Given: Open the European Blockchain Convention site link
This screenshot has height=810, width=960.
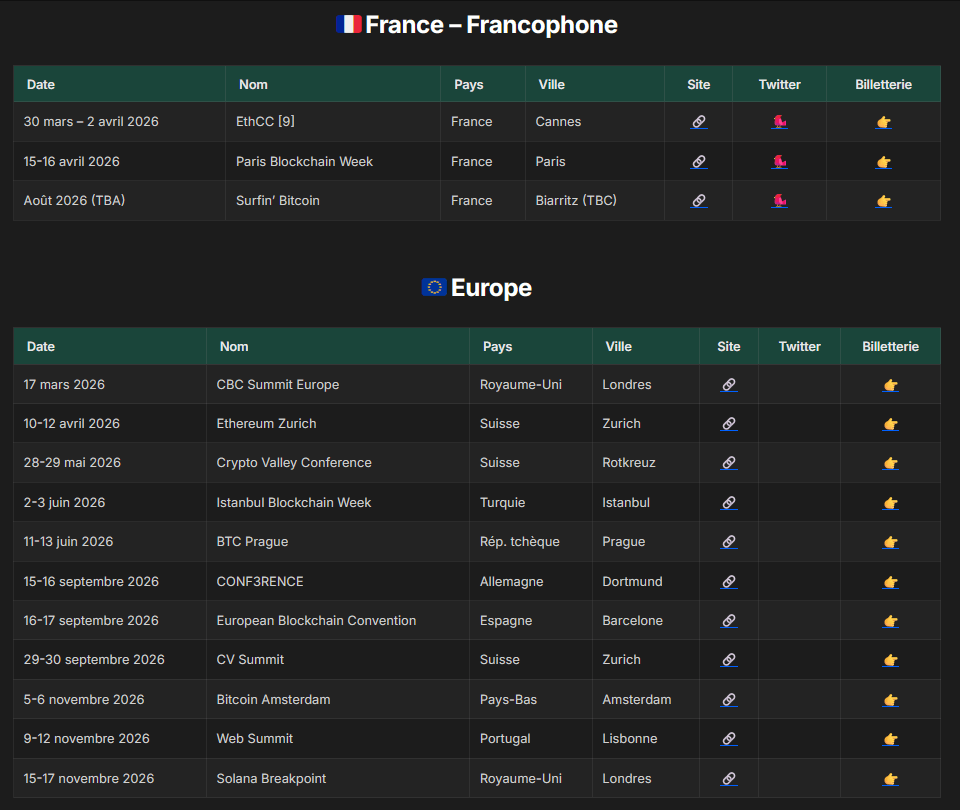Looking at the screenshot, I should [728, 620].
